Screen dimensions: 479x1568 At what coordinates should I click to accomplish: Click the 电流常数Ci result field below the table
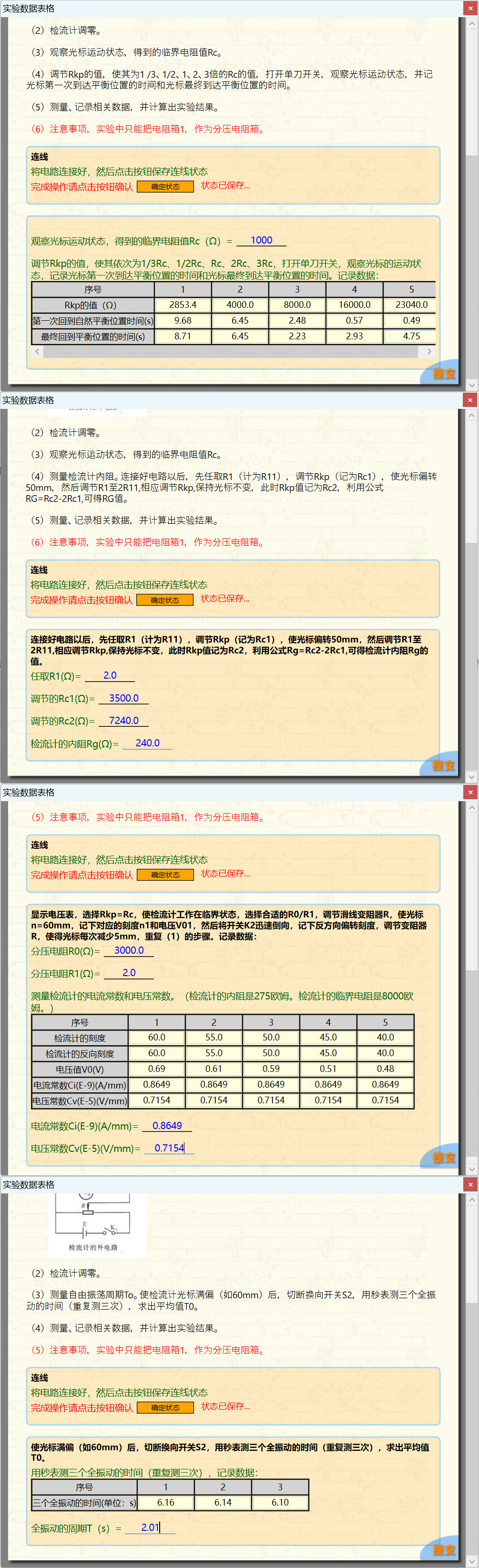(x=167, y=1126)
